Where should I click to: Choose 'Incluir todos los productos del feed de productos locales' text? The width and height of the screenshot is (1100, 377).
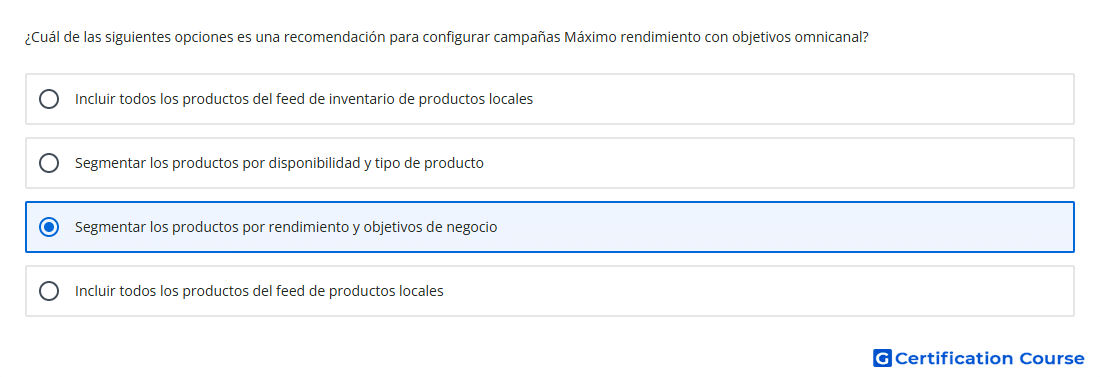point(260,291)
